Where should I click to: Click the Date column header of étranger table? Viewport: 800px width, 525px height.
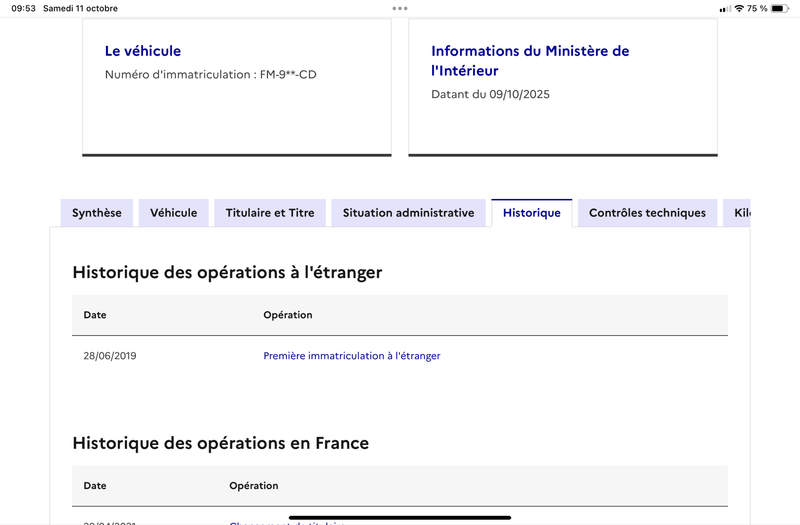click(95, 315)
